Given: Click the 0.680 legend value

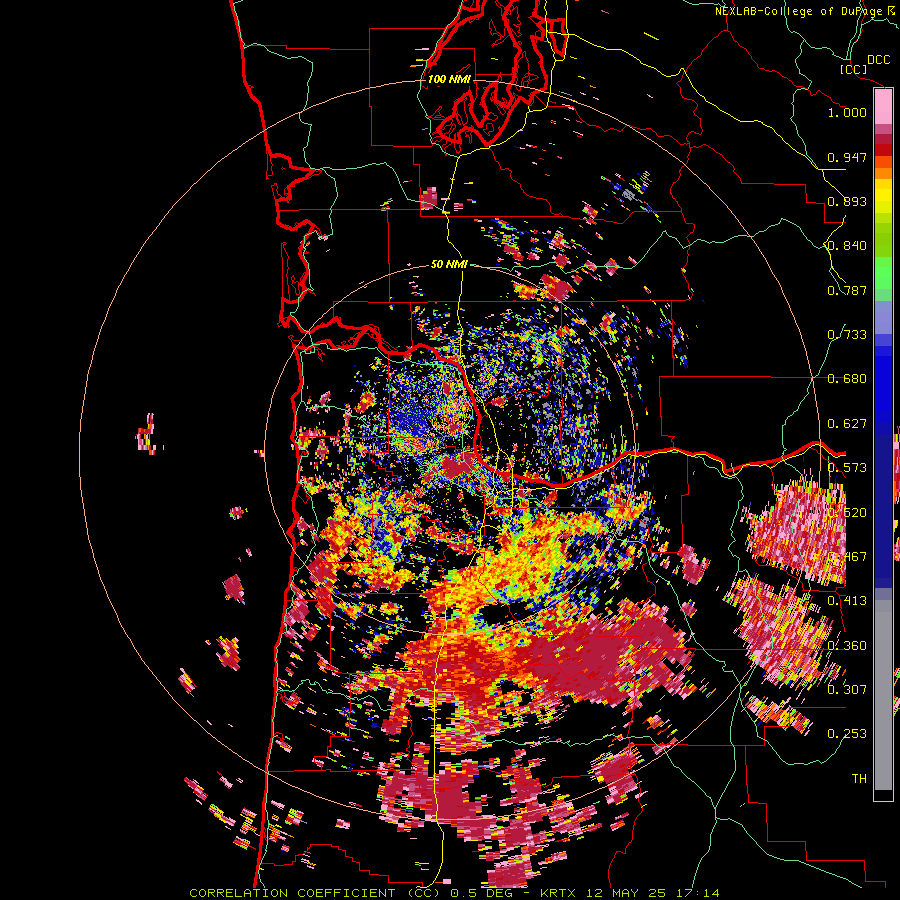Looking at the screenshot, I should point(847,379).
